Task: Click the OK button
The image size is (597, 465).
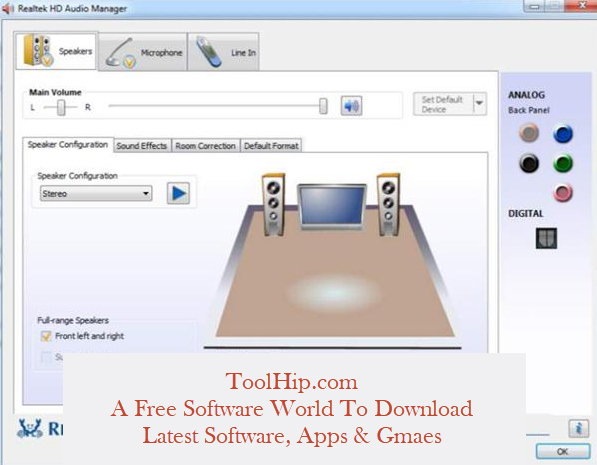Action: (x=563, y=452)
